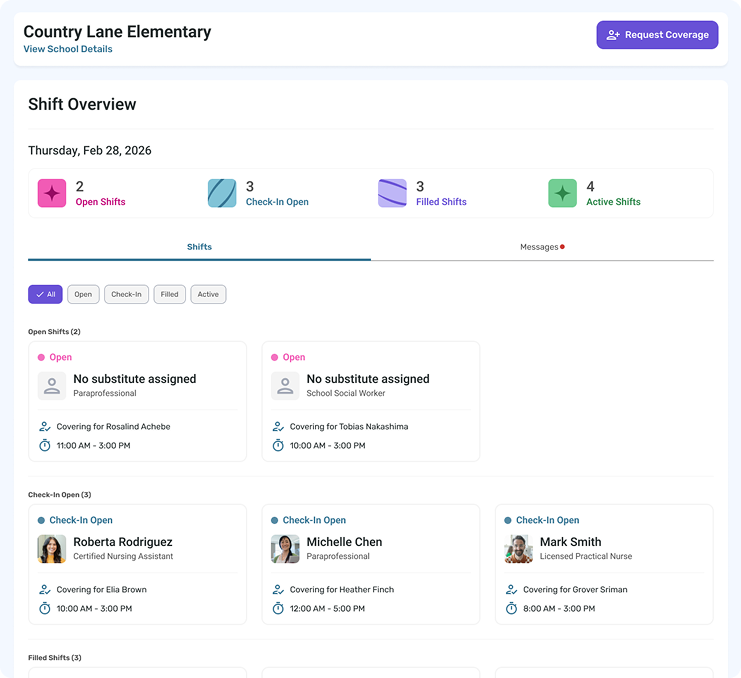This screenshot has height=678, width=741.
Task: Click the covering icon beside Heather Finch
Action: click(278, 590)
